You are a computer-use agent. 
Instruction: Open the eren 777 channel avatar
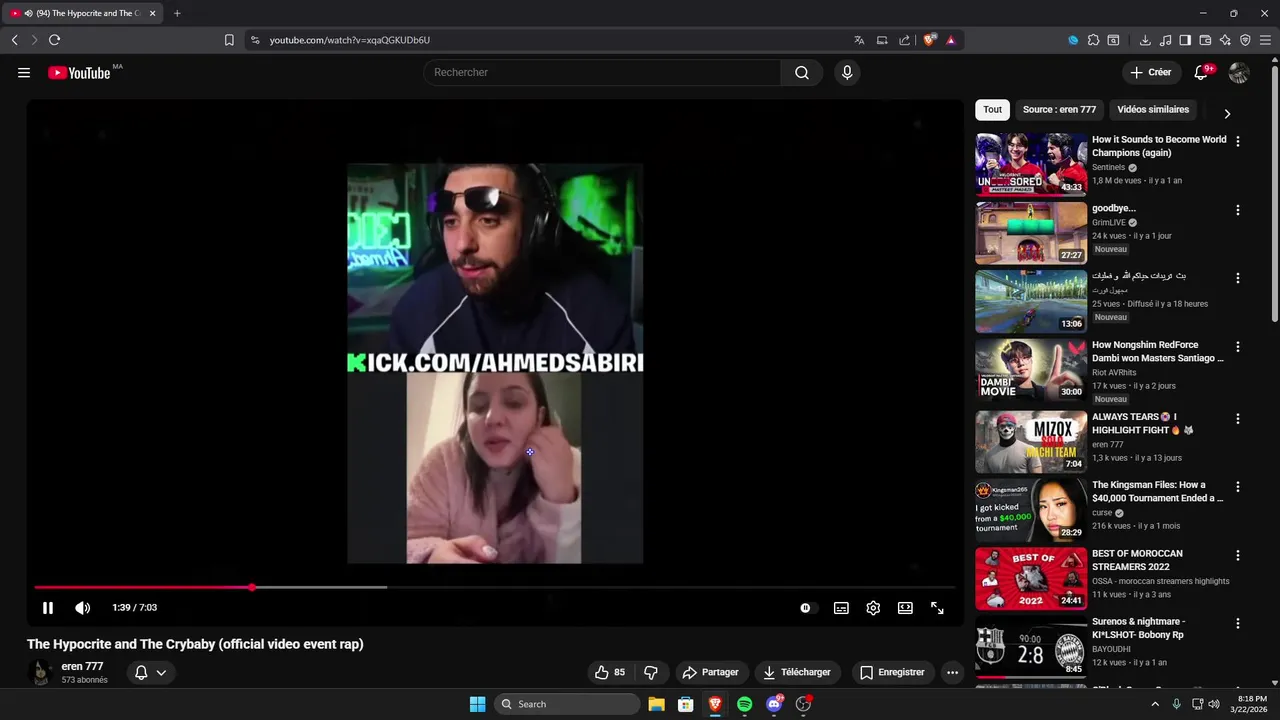(x=40, y=672)
